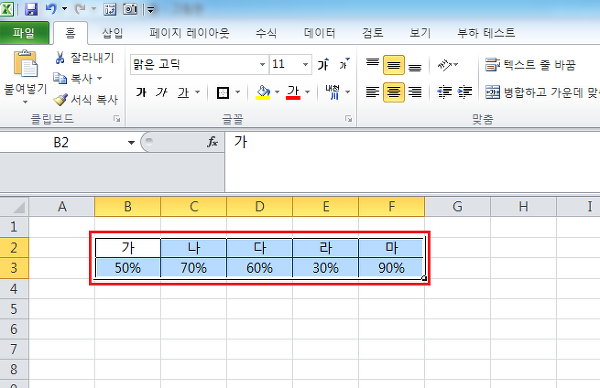Toggle middle vertical alignment
The width and height of the screenshot is (600, 388).
click(394, 65)
